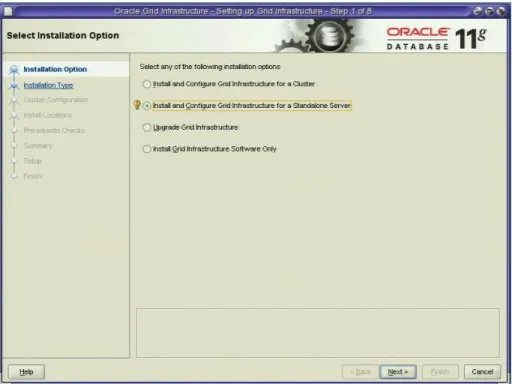
Task: Click the Setup step in sidebar
Action: [x=33, y=161]
